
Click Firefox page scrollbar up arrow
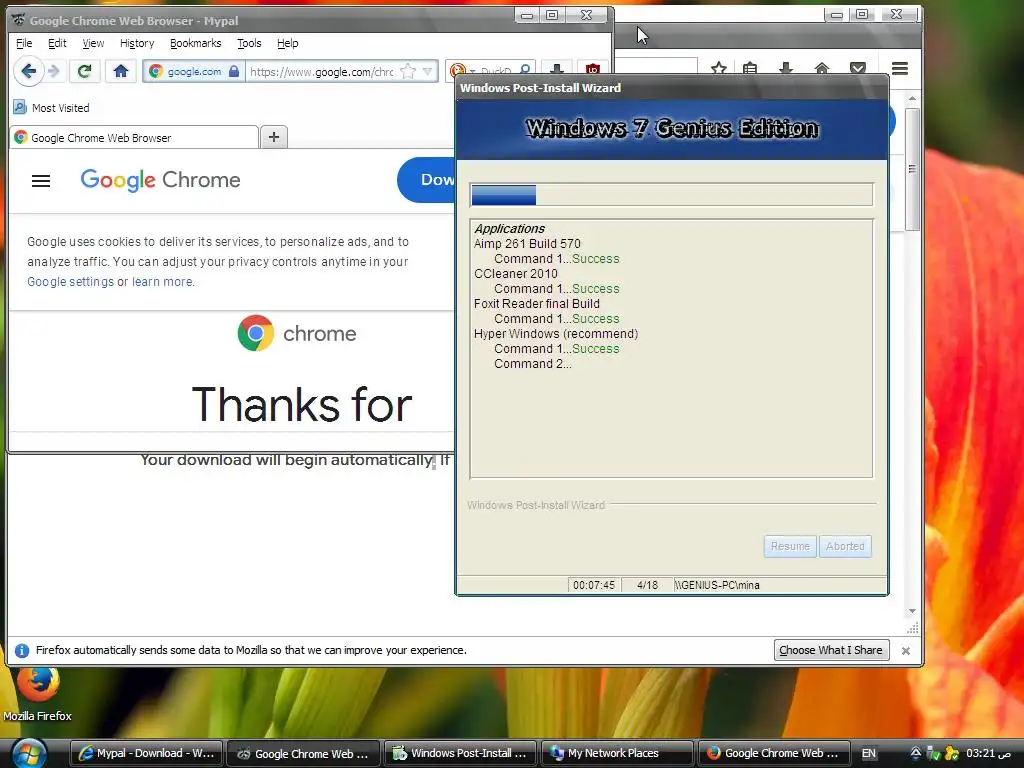click(x=912, y=98)
